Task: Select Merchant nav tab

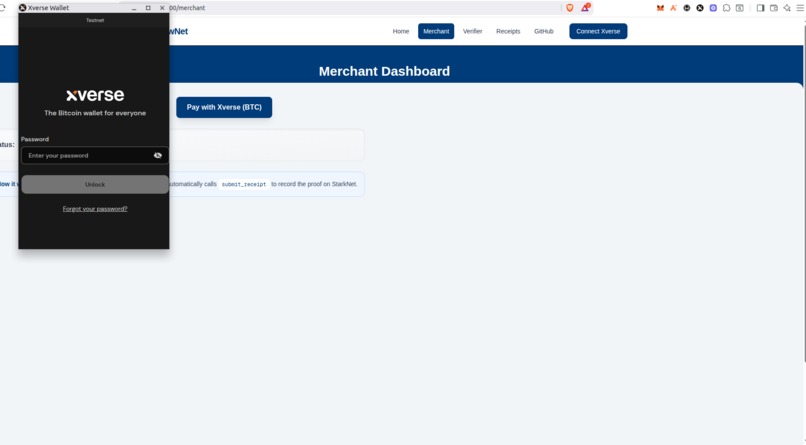Action: [436, 31]
